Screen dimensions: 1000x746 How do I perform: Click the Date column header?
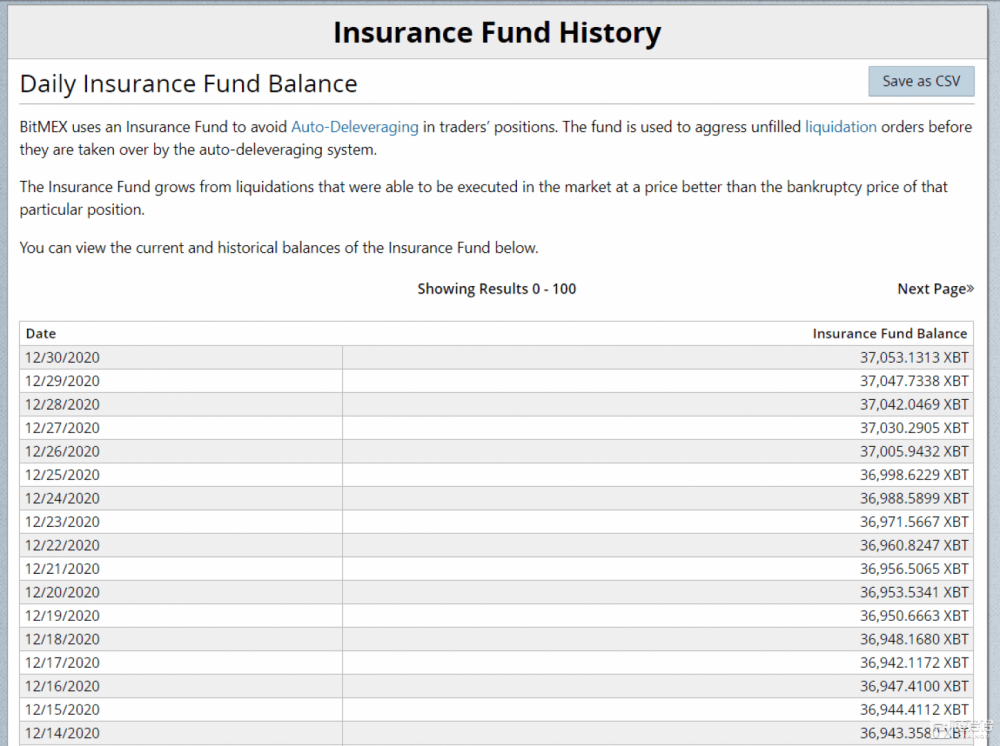tap(41, 334)
